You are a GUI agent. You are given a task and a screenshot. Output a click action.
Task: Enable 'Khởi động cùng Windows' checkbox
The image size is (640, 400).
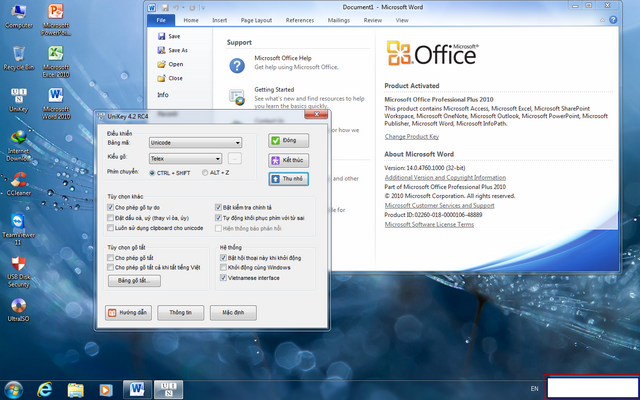223,267
